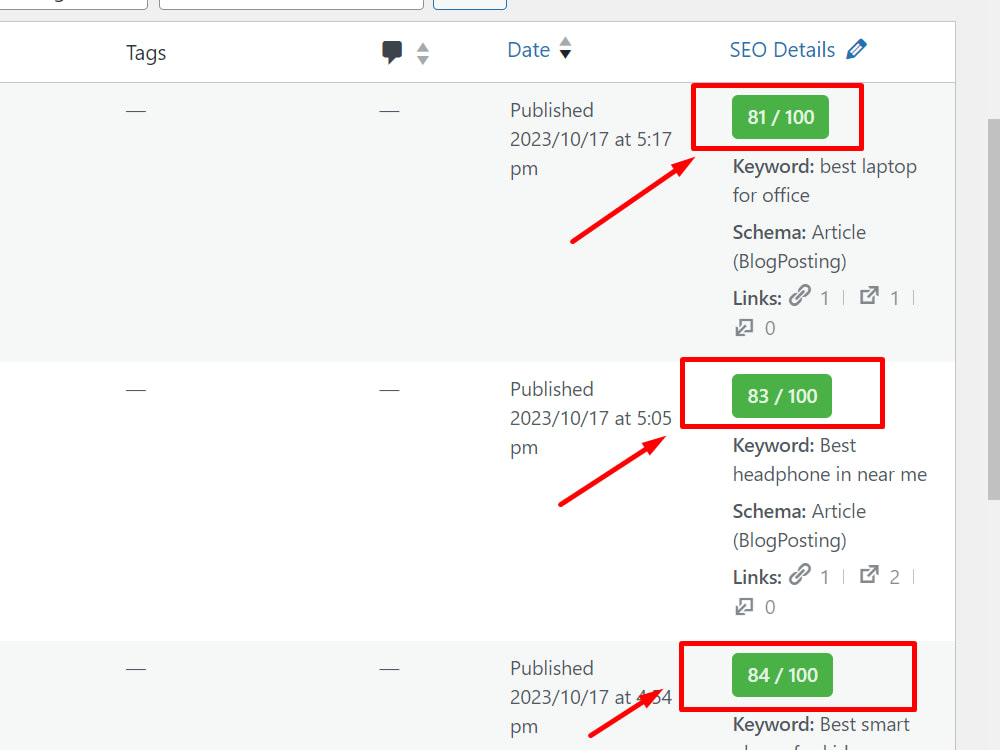The height and width of the screenshot is (750, 1000).
Task: Click internal links icon for best laptop post
Action: pyautogui.click(x=800, y=295)
